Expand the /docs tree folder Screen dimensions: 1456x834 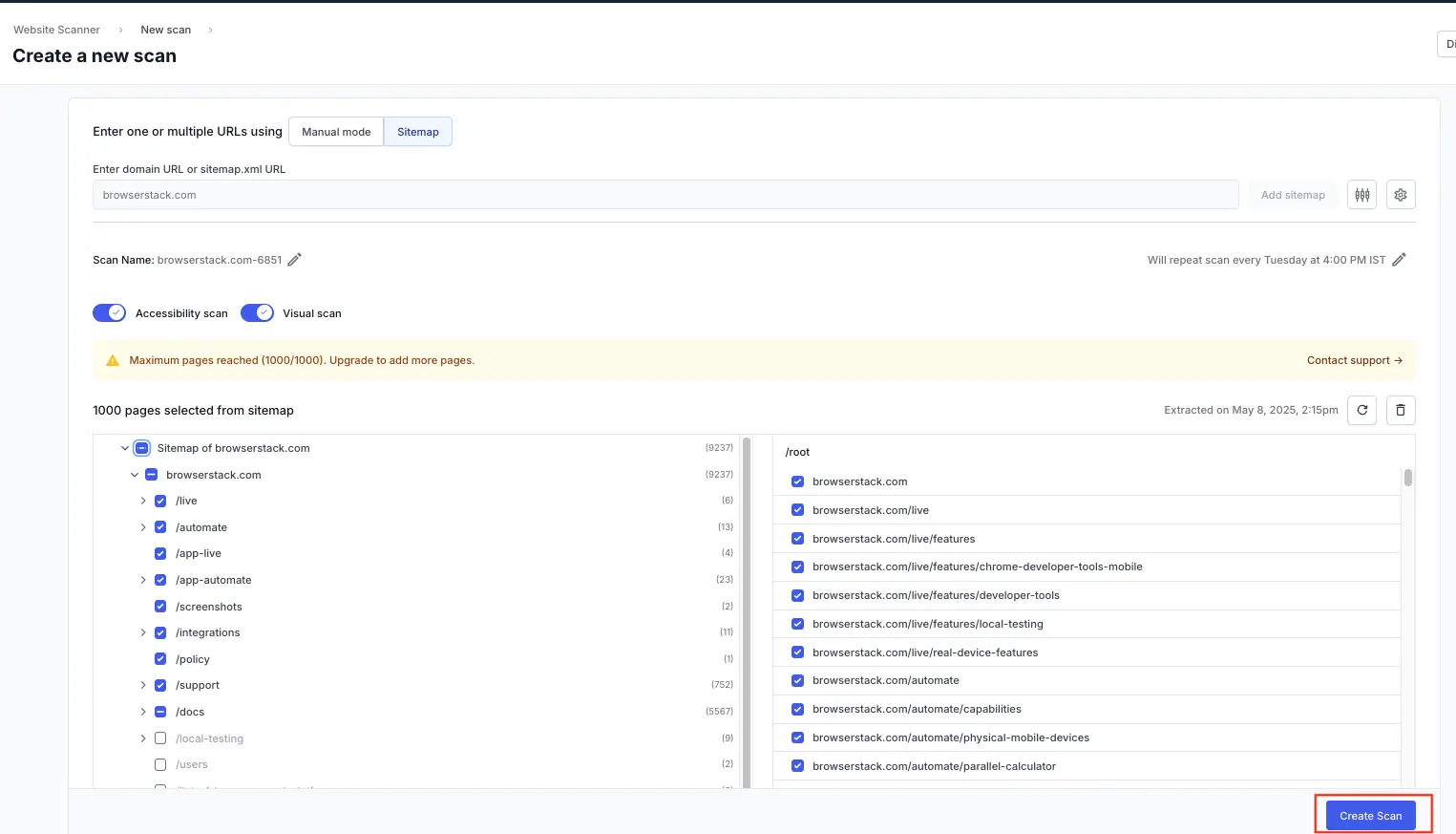[143, 712]
